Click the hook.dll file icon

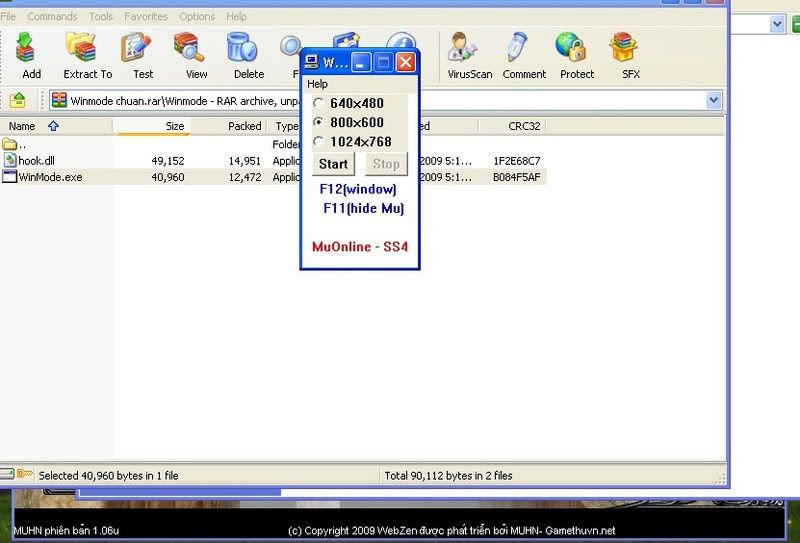10,160
